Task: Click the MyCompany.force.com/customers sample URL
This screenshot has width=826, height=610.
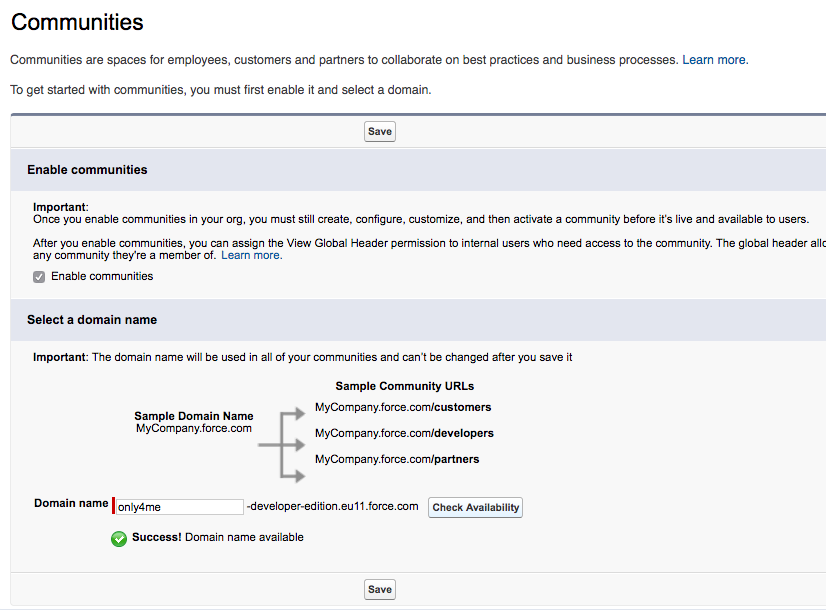Action: click(x=403, y=407)
